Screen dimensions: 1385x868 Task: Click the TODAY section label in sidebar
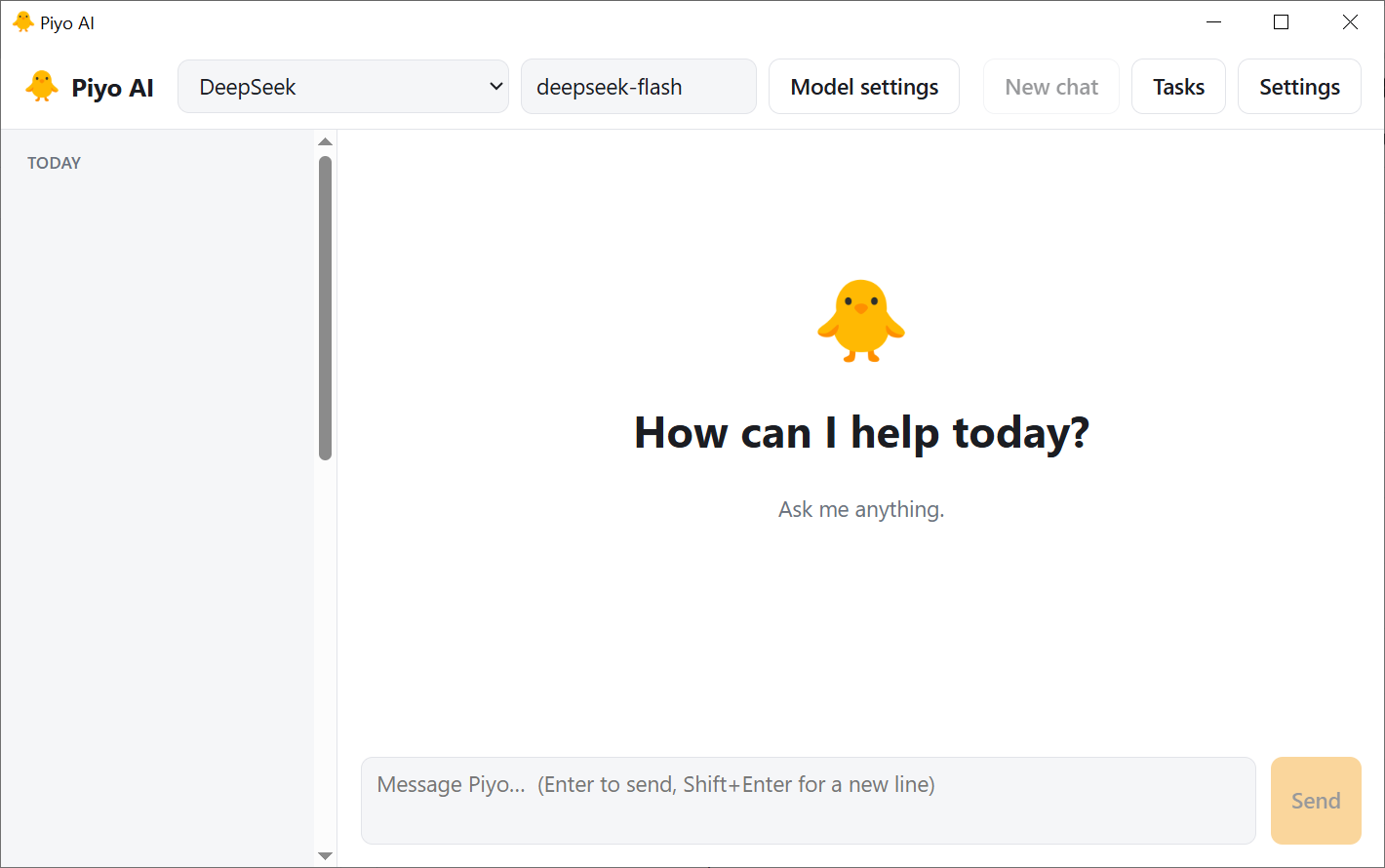54,163
